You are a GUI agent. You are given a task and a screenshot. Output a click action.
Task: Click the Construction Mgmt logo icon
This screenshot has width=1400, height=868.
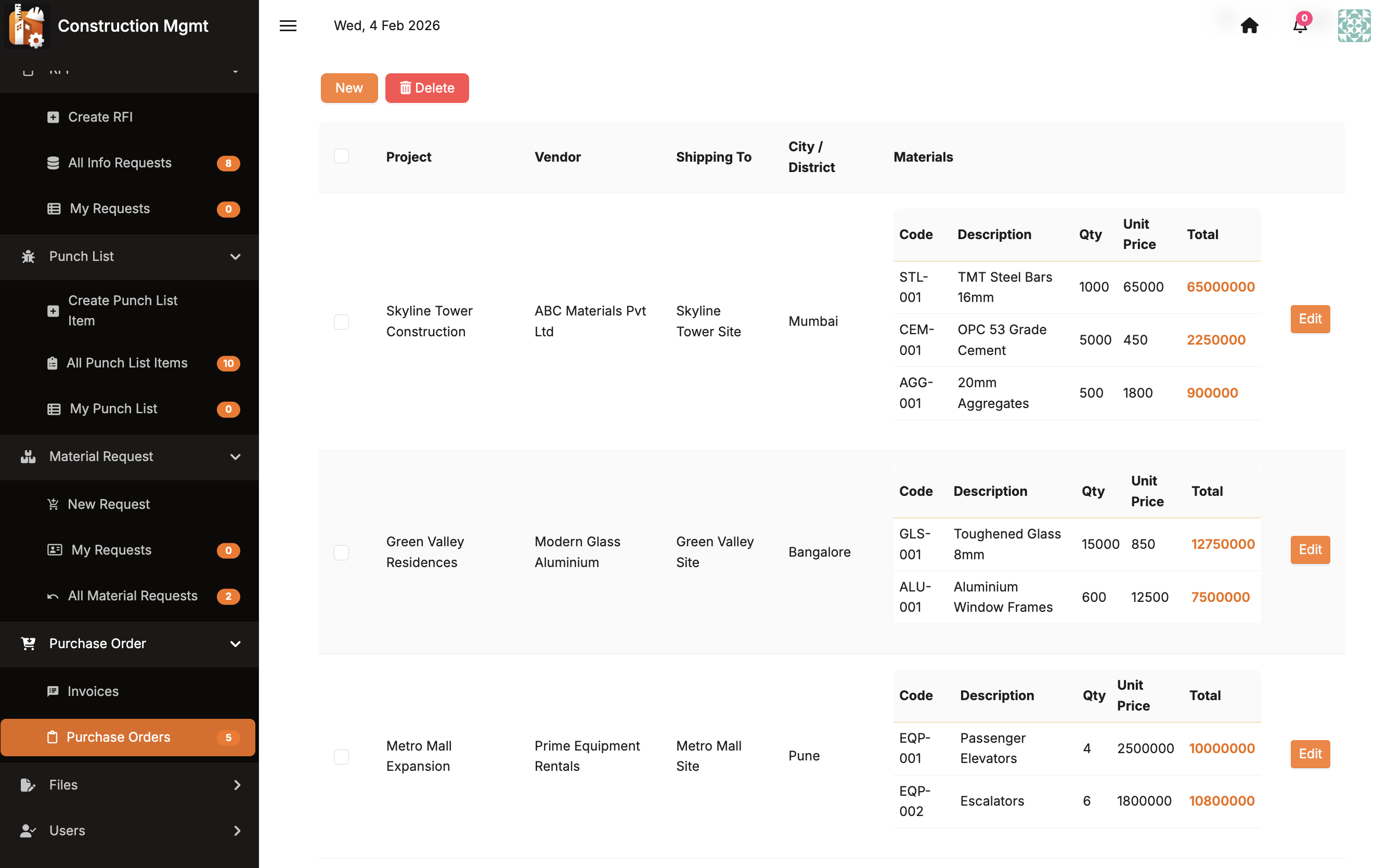pyautogui.click(x=27, y=26)
